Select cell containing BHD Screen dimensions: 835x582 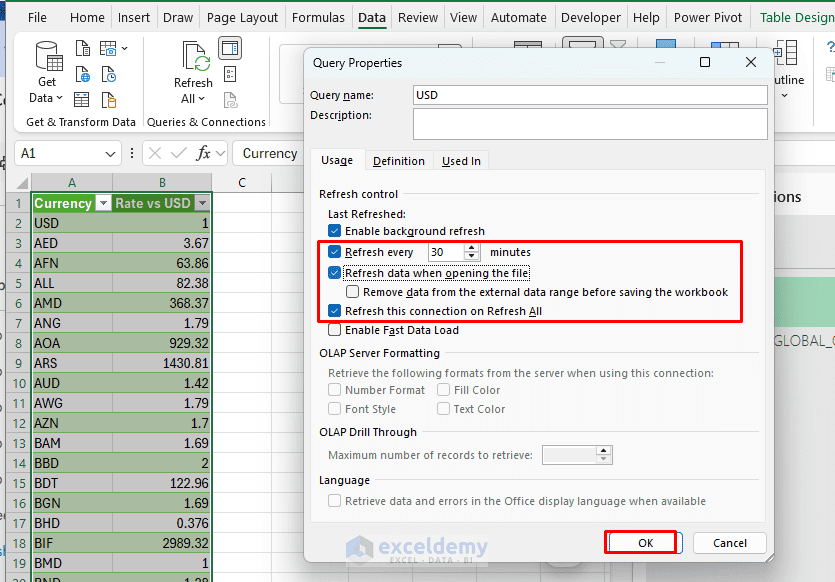point(72,523)
